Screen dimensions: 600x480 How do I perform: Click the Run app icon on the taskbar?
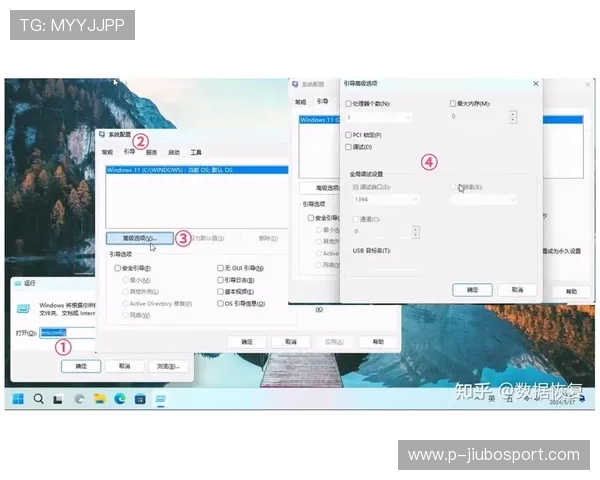point(160,398)
